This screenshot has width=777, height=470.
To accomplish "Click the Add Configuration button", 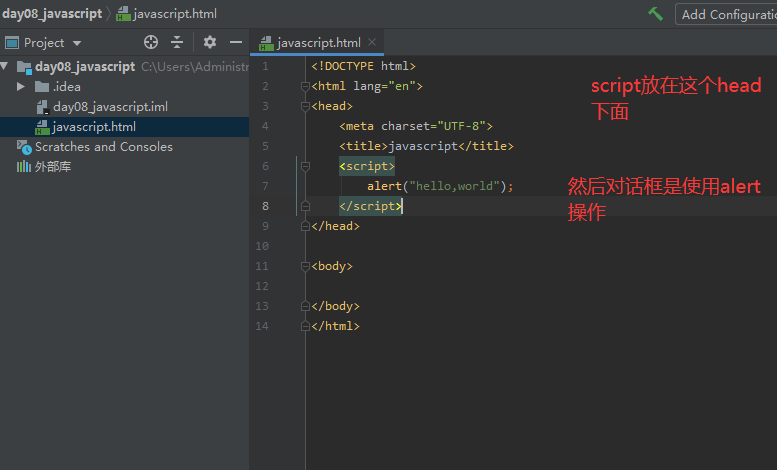I will [727, 14].
